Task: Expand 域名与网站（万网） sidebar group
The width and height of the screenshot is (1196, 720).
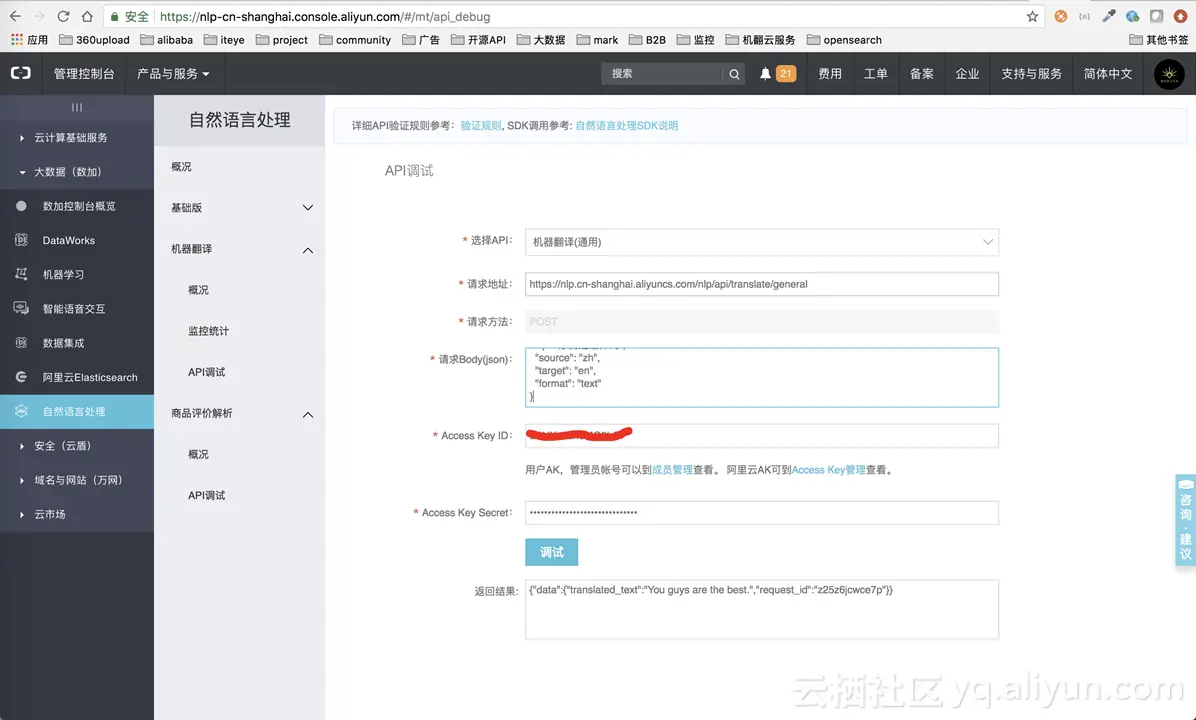Action: tap(77, 480)
